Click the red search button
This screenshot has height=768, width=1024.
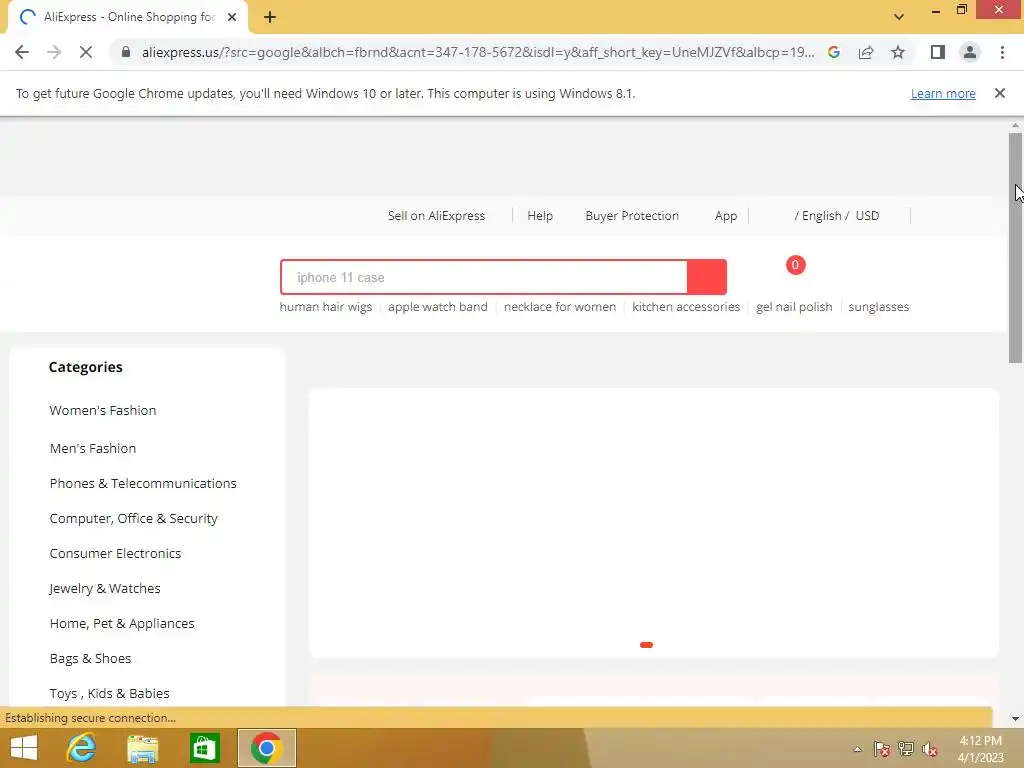click(x=707, y=277)
